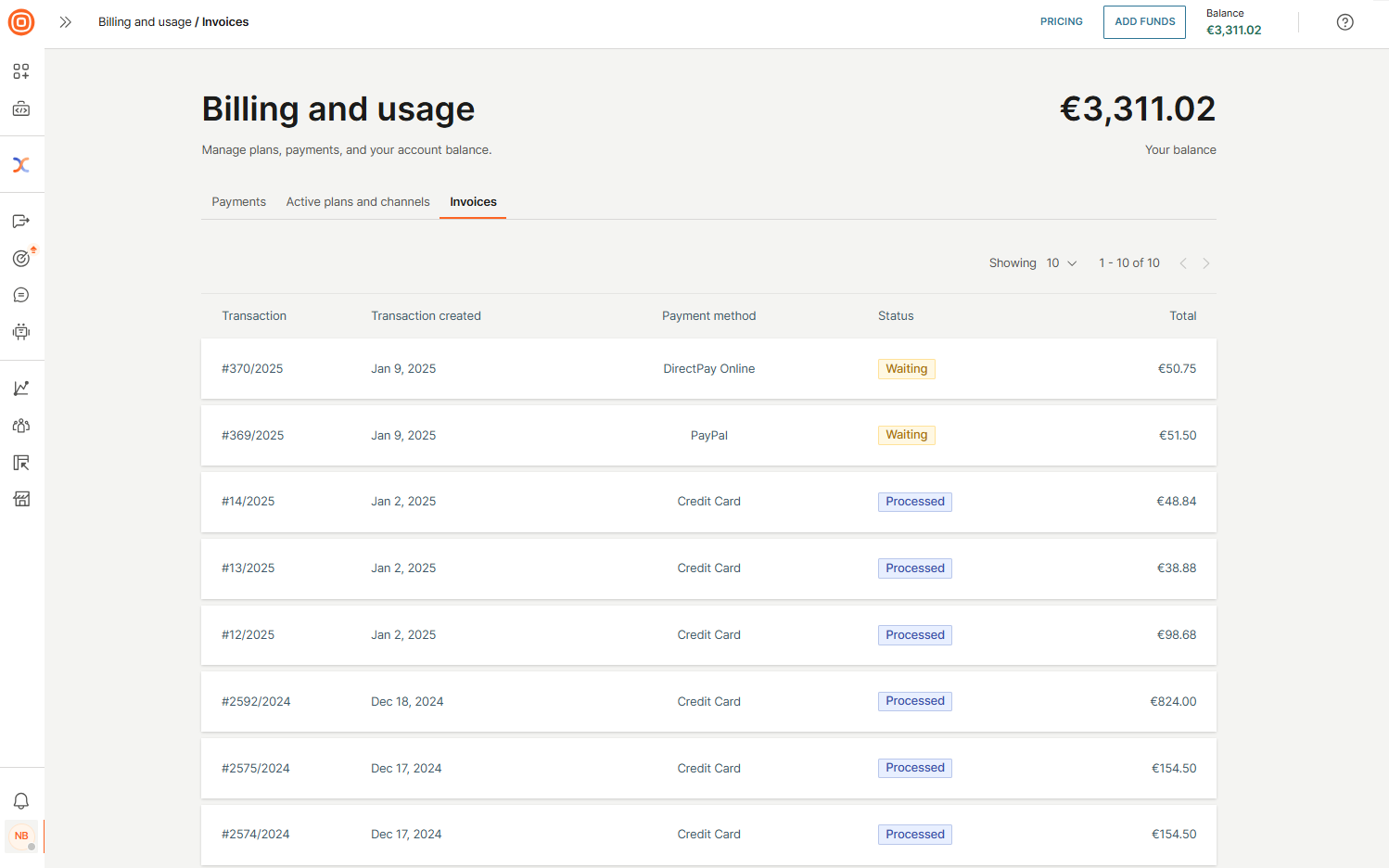Click the orange Infobip logo icon
The height and width of the screenshot is (868, 1389).
(21, 22)
